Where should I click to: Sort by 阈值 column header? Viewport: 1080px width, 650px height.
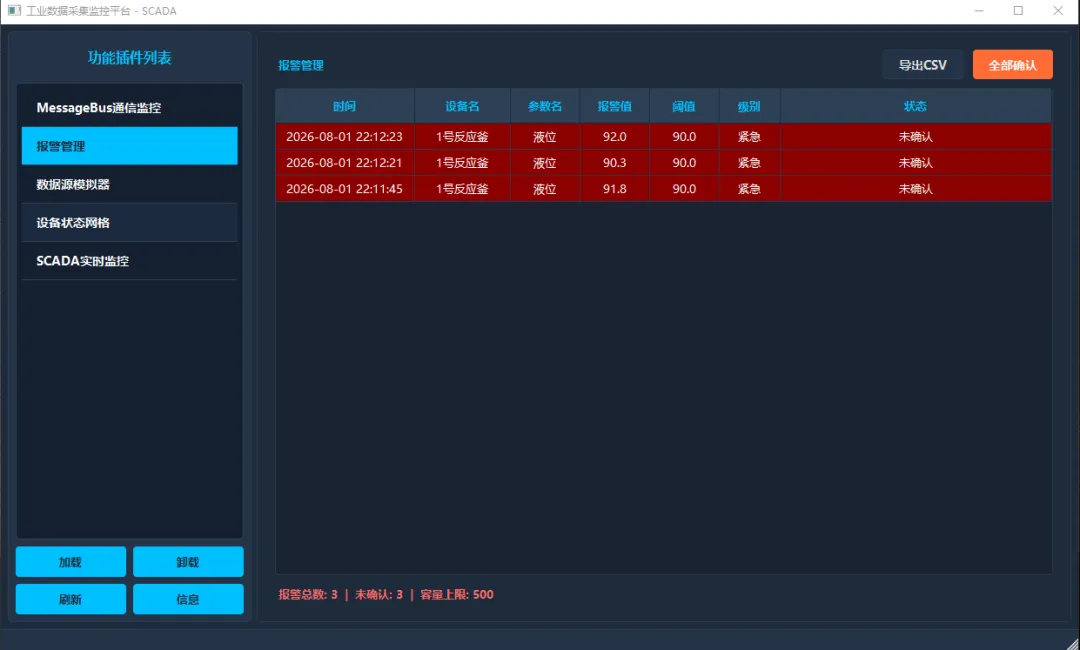[684, 106]
